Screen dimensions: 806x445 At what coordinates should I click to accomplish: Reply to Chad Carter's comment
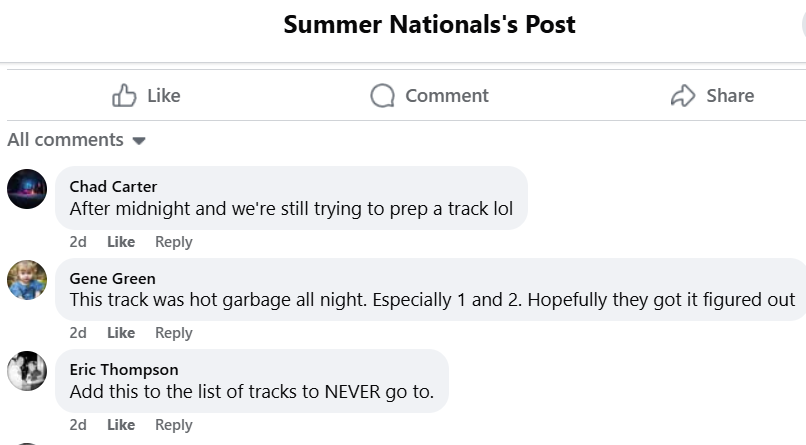click(x=174, y=242)
